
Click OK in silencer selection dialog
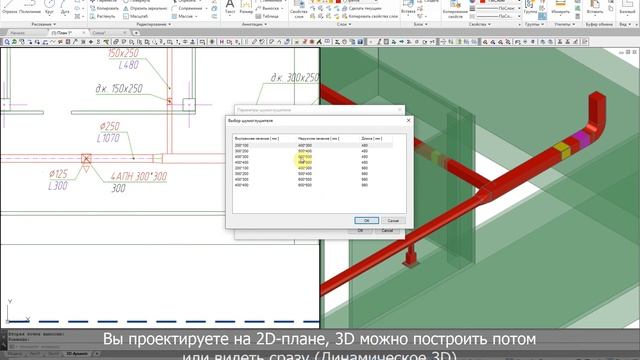pos(366,220)
